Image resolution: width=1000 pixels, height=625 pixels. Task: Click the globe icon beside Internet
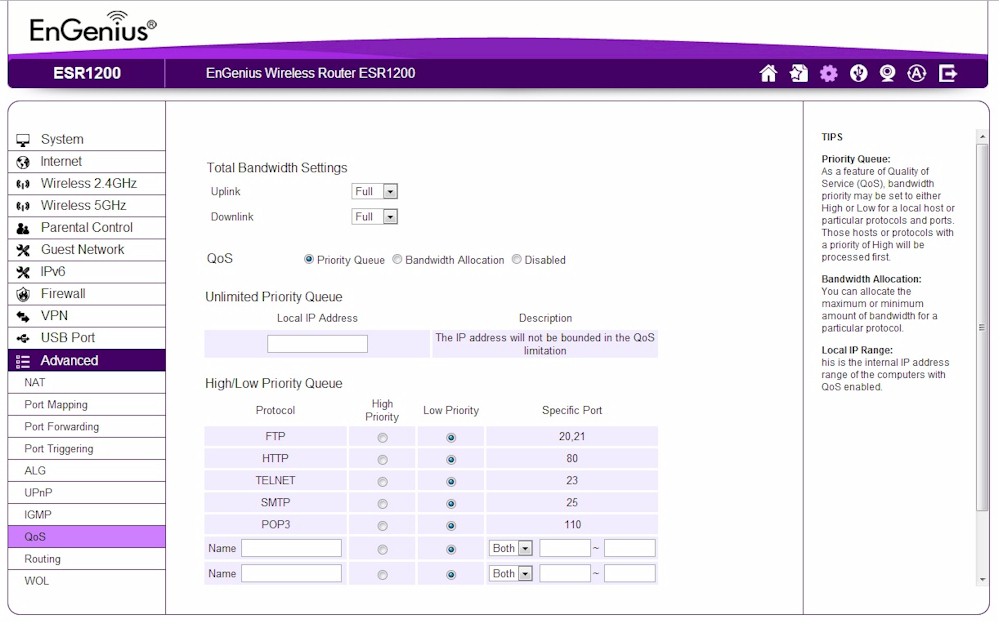(23, 162)
